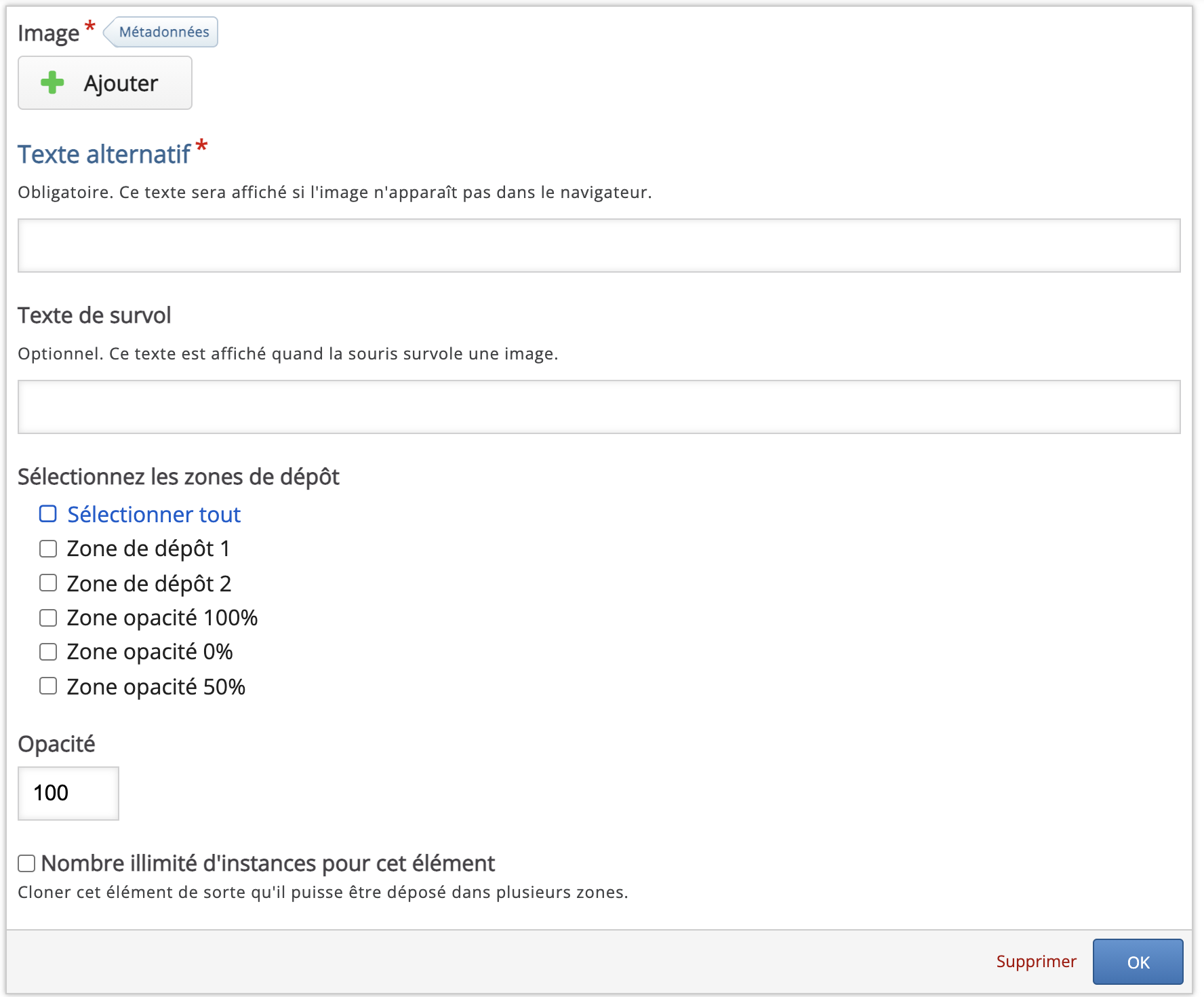Click the red Supprimer link
The height and width of the screenshot is (997, 1204).
tap(1036, 962)
